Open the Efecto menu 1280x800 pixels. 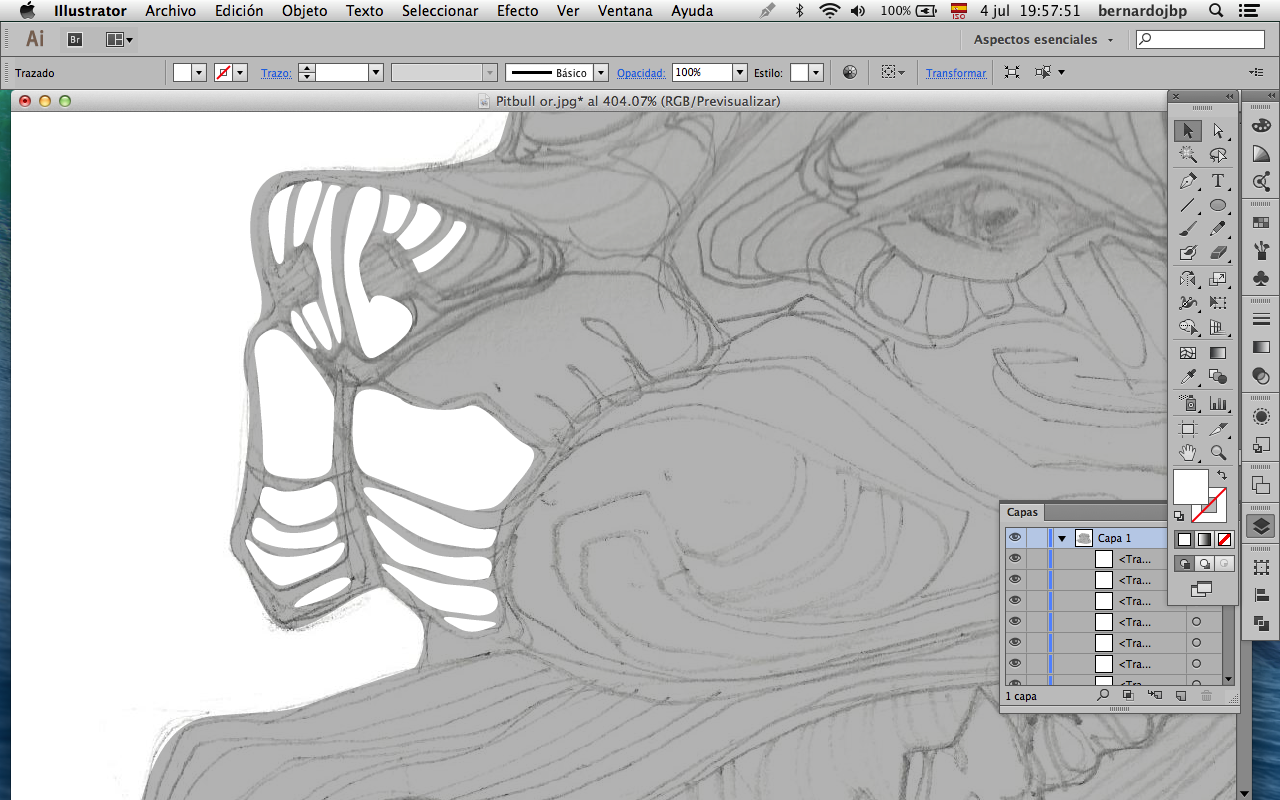[x=518, y=11]
